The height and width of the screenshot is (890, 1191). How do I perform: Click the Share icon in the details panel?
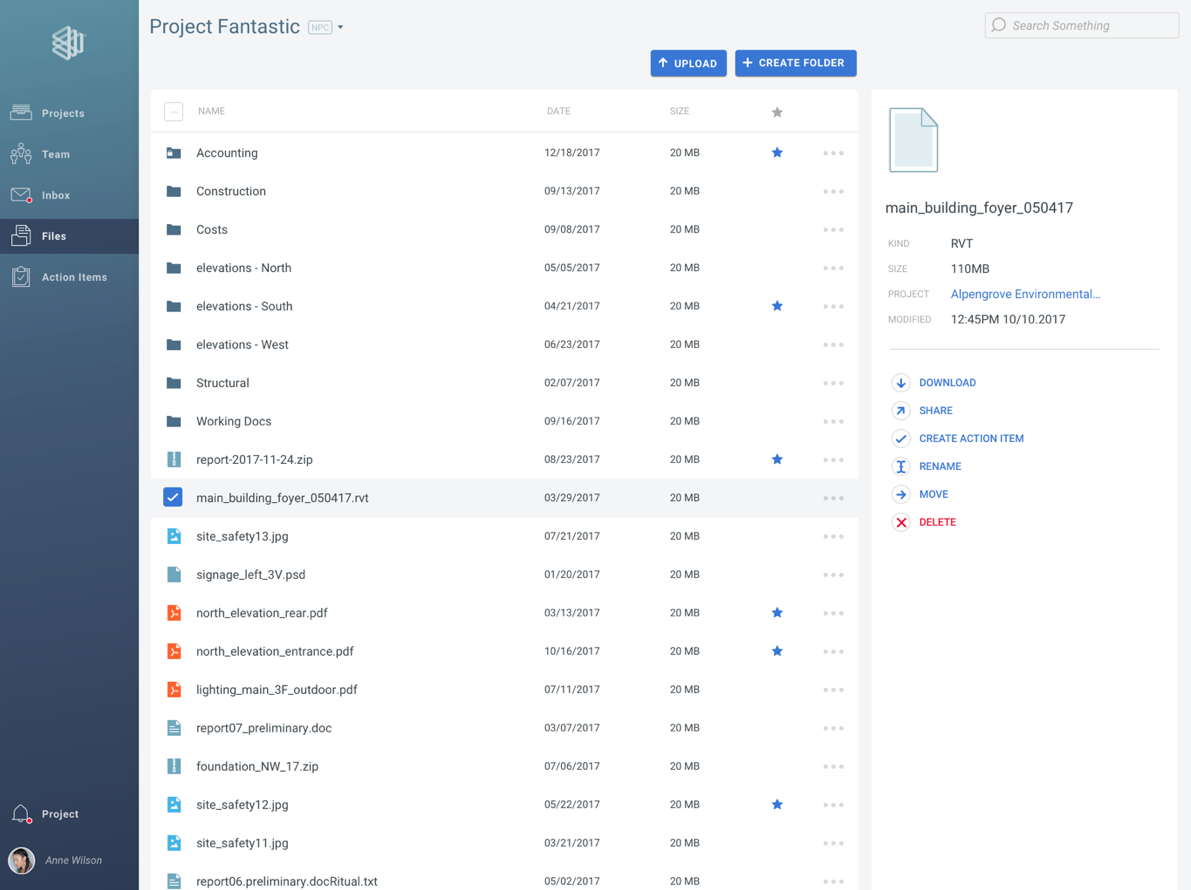pos(901,410)
